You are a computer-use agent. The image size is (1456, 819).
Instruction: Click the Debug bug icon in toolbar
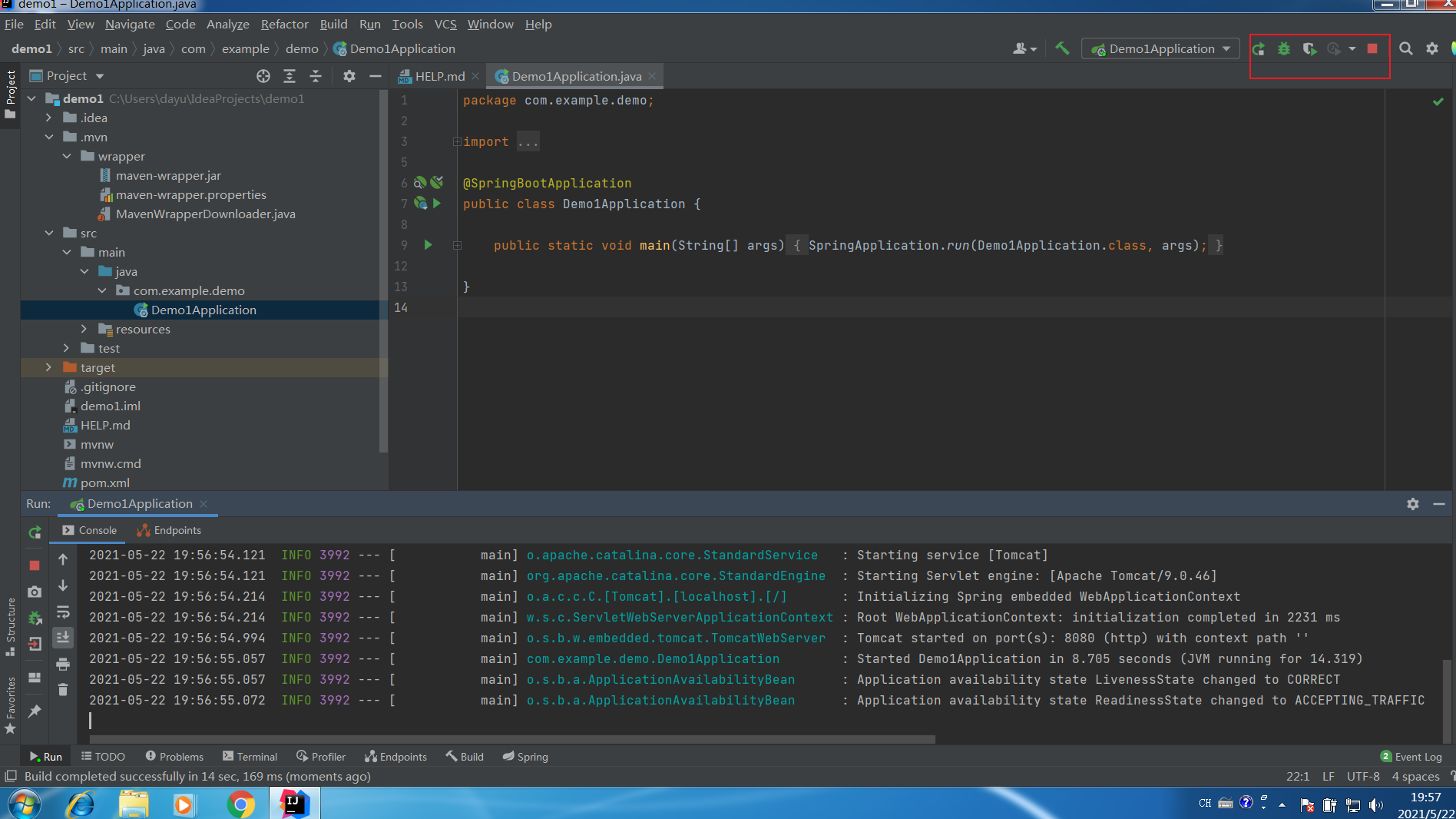click(x=1284, y=49)
